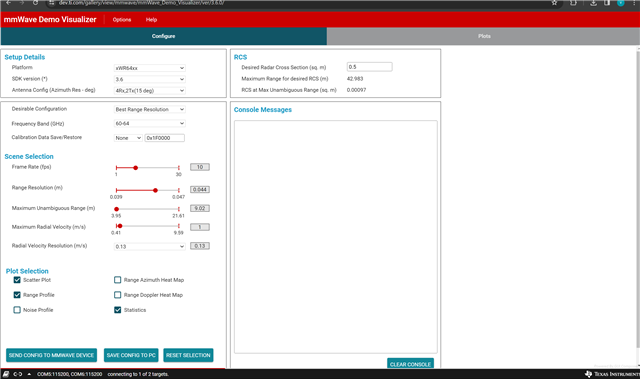
Task: Click the Clear Console button
Action: click(410, 364)
